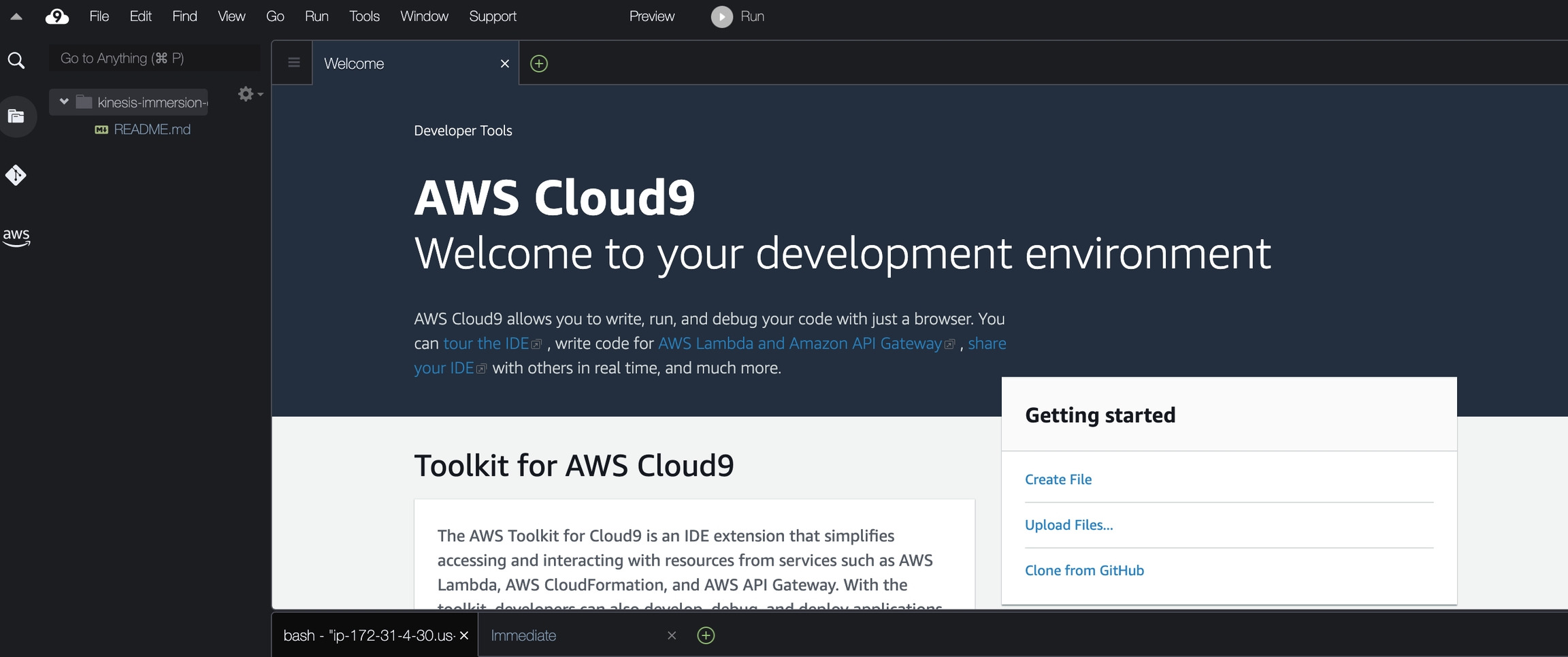Click the Clone from GitHub link
Image resolution: width=1568 pixels, height=657 pixels.
point(1084,571)
